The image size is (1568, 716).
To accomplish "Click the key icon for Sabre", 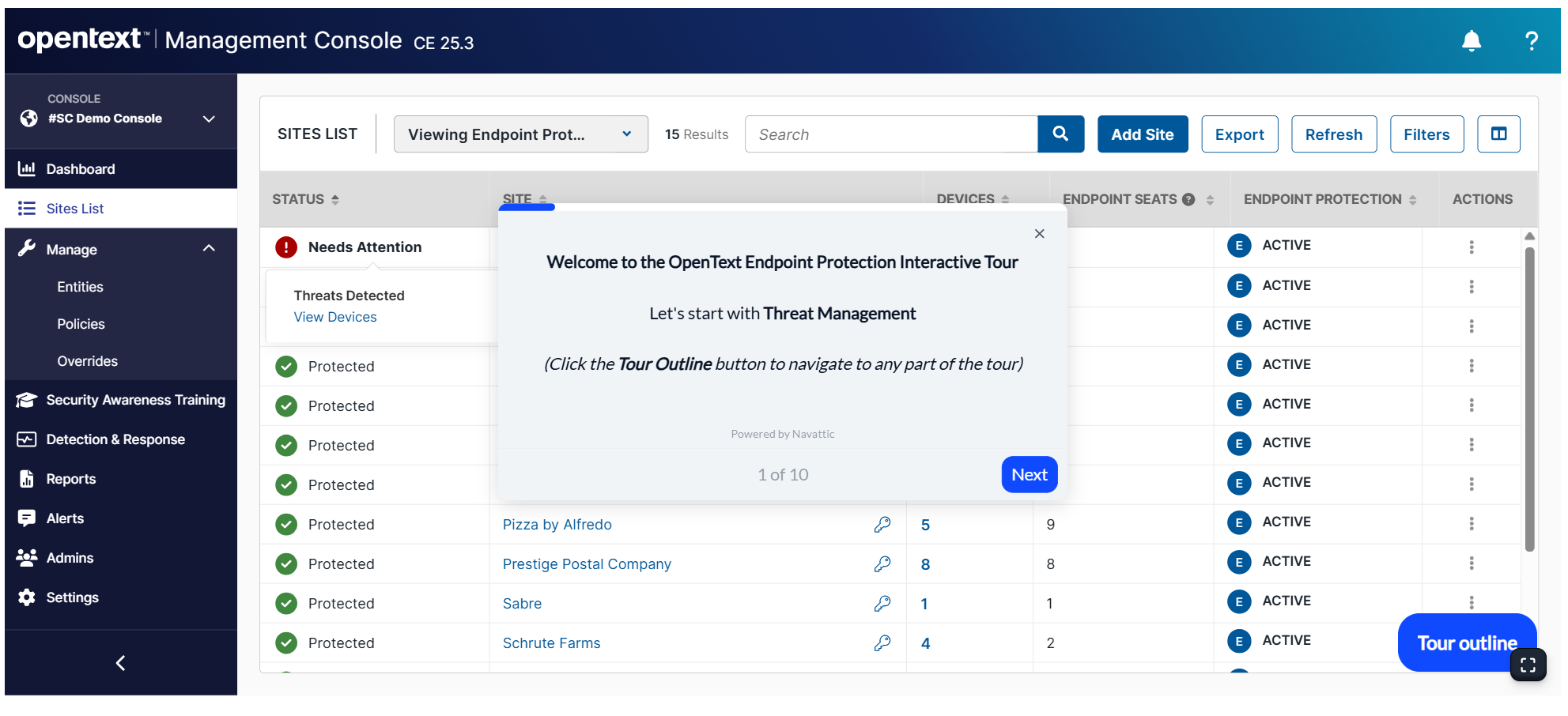I will point(882,604).
